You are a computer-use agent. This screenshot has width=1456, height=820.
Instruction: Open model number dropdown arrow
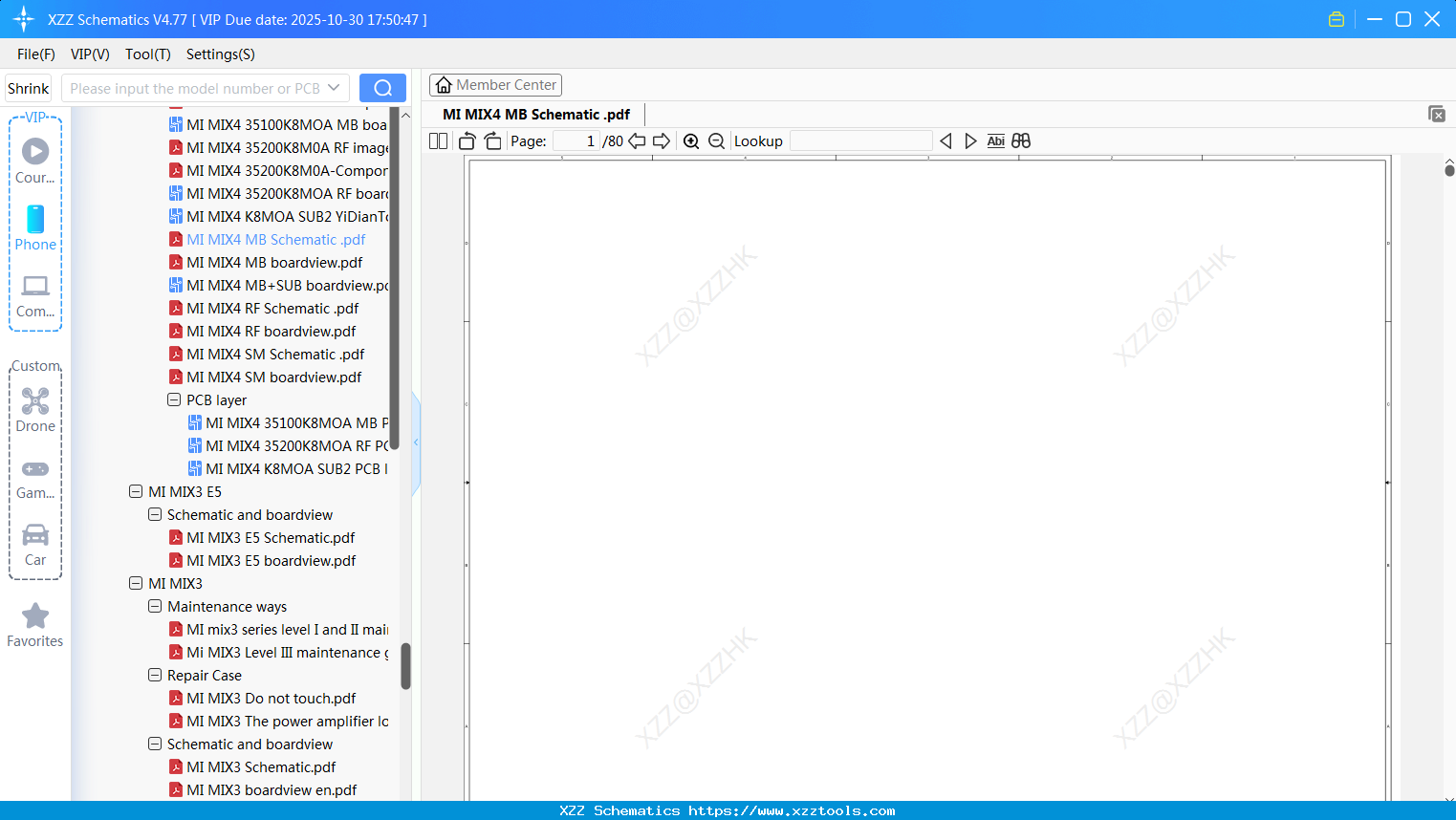pos(334,88)
